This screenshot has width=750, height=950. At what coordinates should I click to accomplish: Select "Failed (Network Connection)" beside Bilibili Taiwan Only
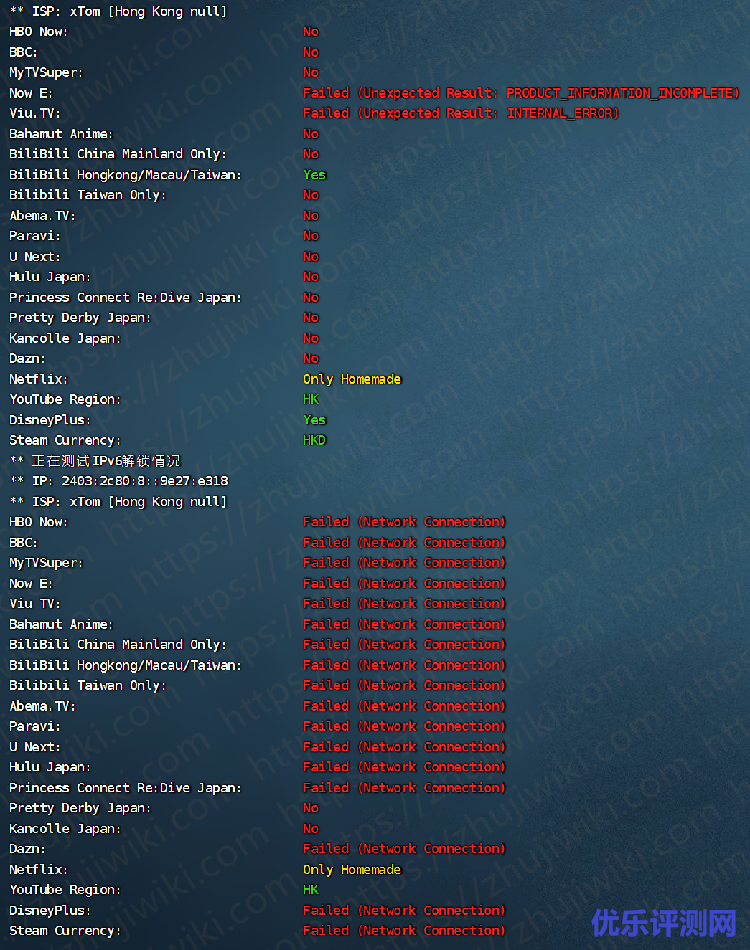[404, 685]
